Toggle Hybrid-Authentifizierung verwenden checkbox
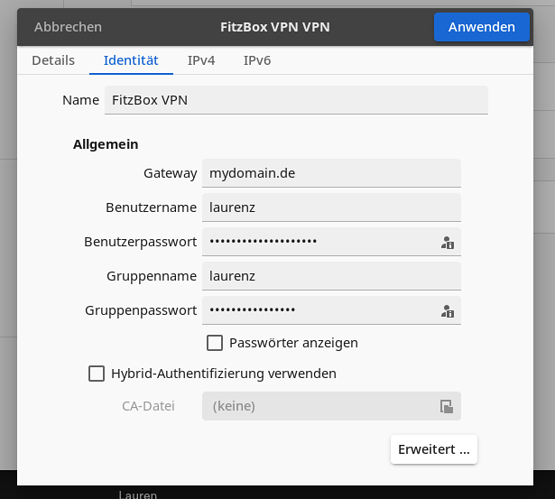555x499 pixels. [96, 374]
